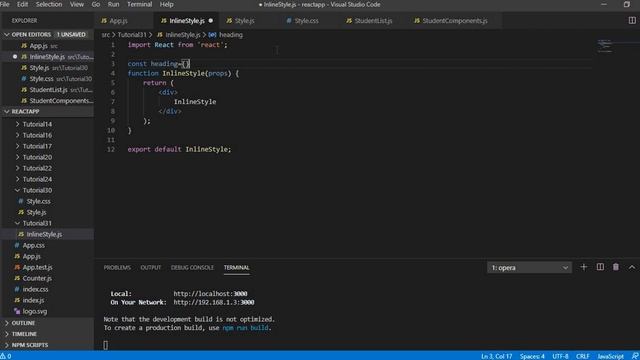
Task: Open the Edit menu
Action: pyautogui.click(x=22, y=4)
